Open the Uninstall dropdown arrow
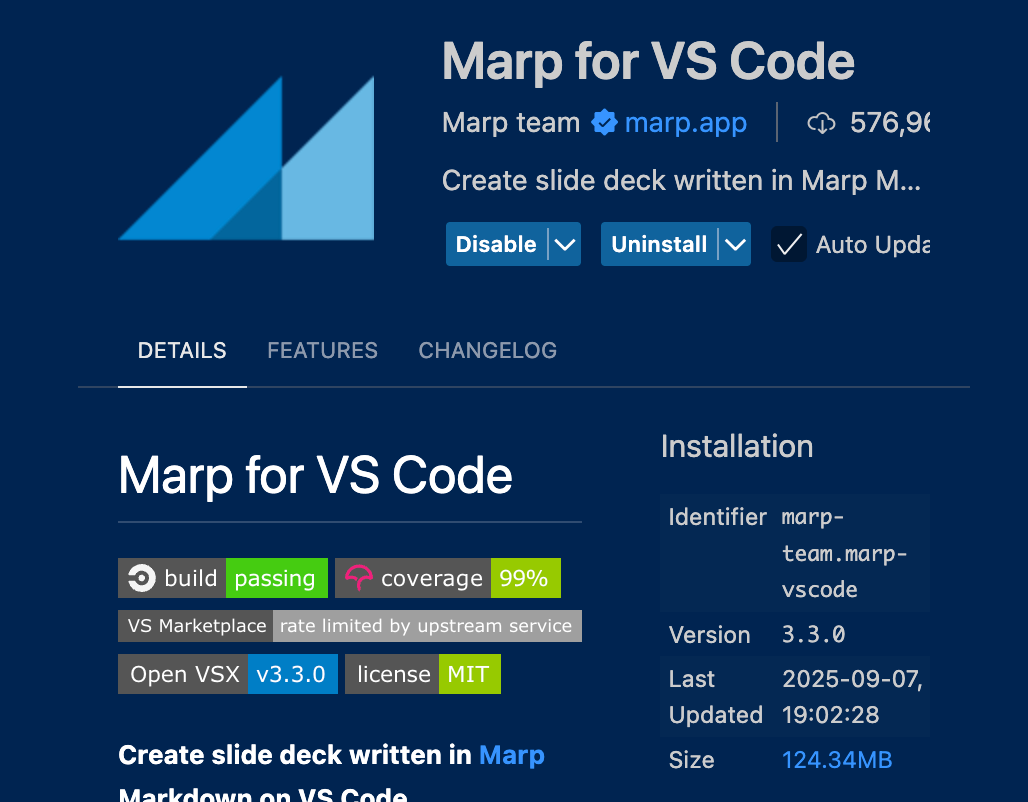The width and height of the screenshot is (1028, 802). click(x=735, y=244)
